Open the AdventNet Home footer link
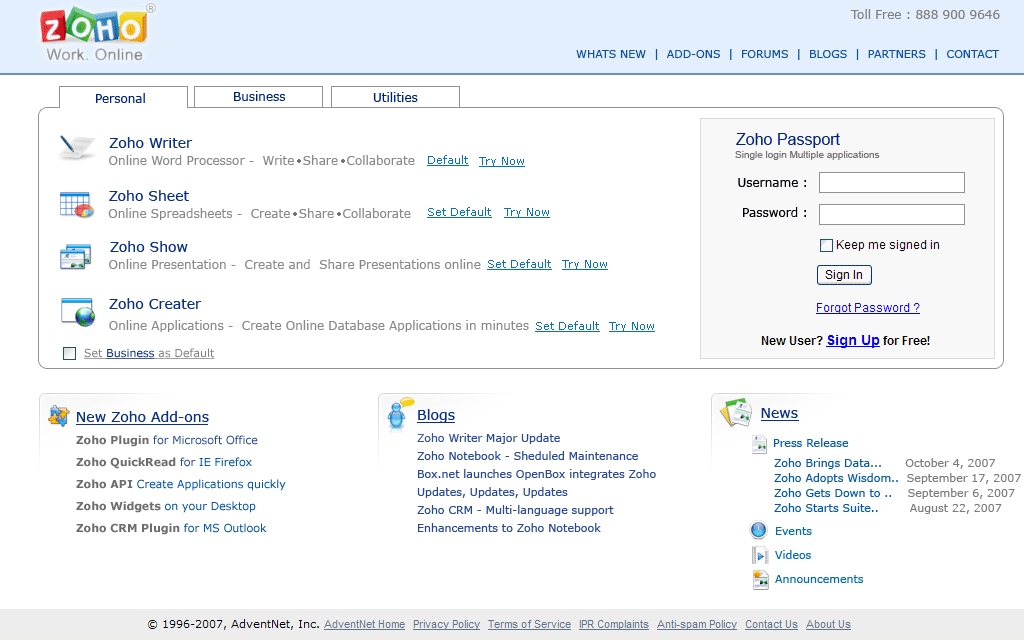Image resolution: width=1024 pixels, height=640 pixels. click(x=364, y=624)
